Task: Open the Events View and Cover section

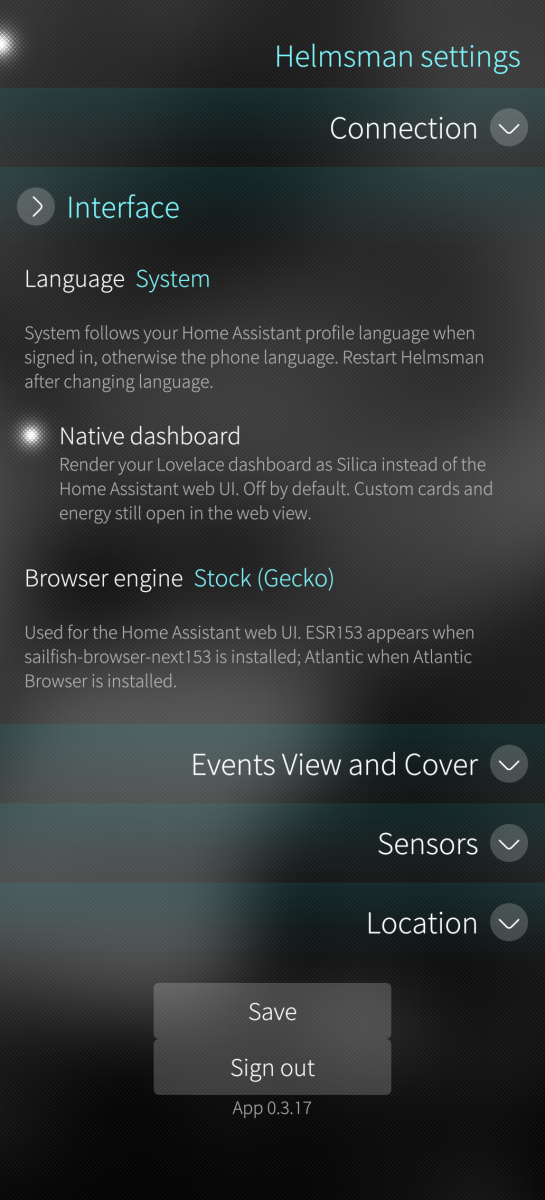Action: [x=272, y=765]
